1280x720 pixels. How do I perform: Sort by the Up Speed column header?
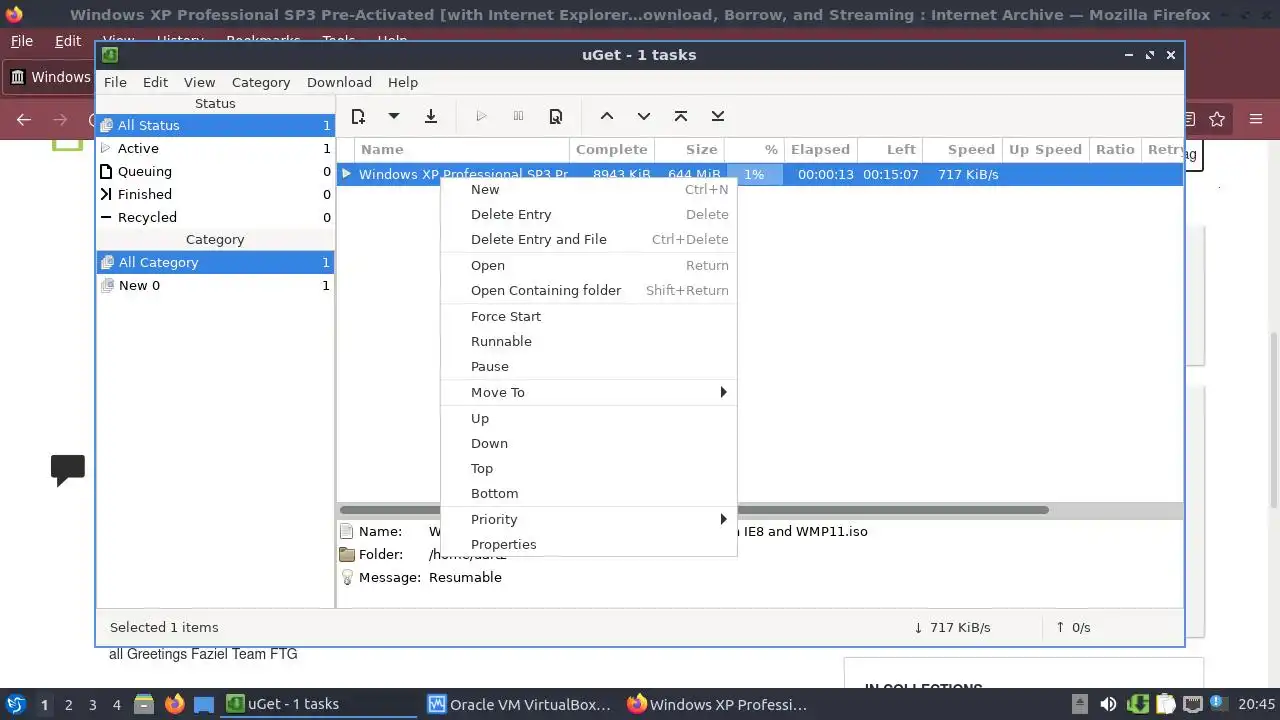click(x=1046, y=149)
